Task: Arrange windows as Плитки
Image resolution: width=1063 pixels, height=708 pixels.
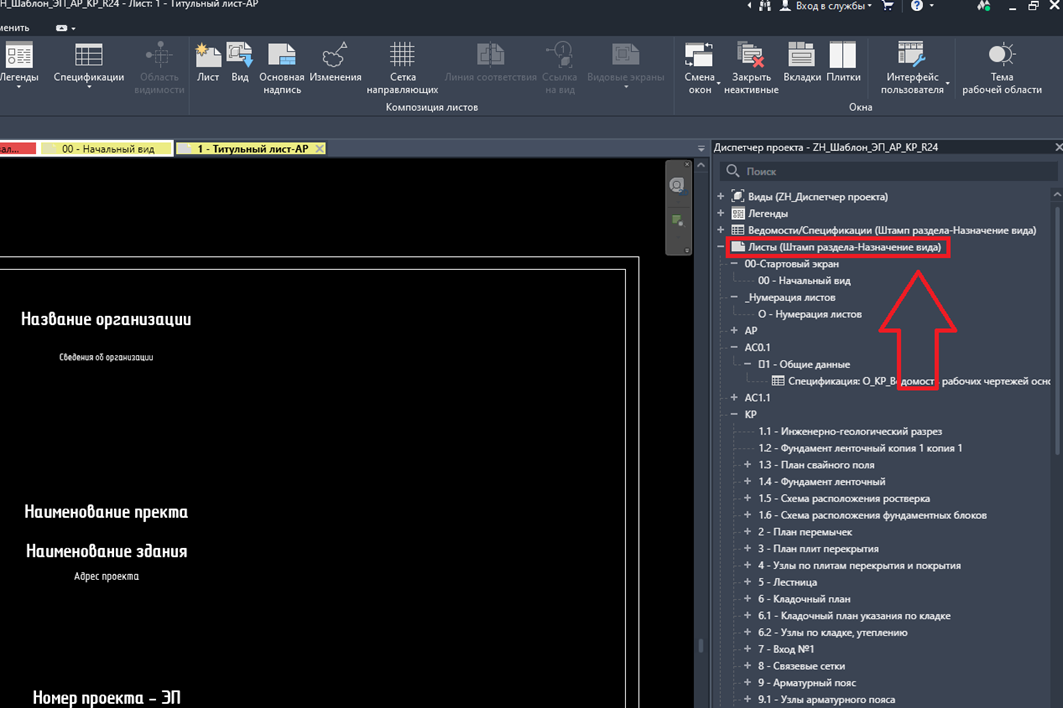Action: (x=843, y=62)
